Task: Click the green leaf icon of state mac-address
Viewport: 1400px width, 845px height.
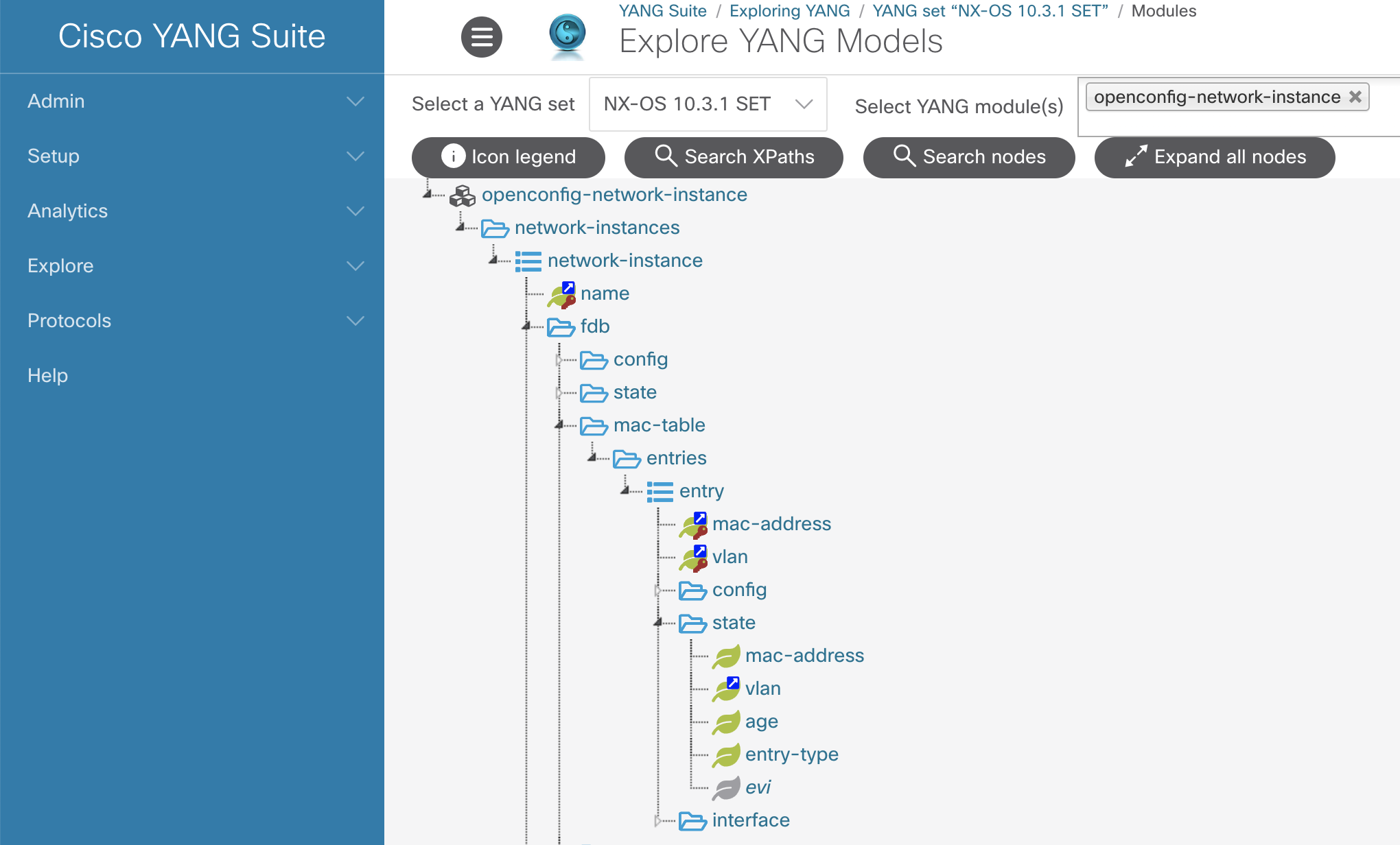Action: pos(726,656)
